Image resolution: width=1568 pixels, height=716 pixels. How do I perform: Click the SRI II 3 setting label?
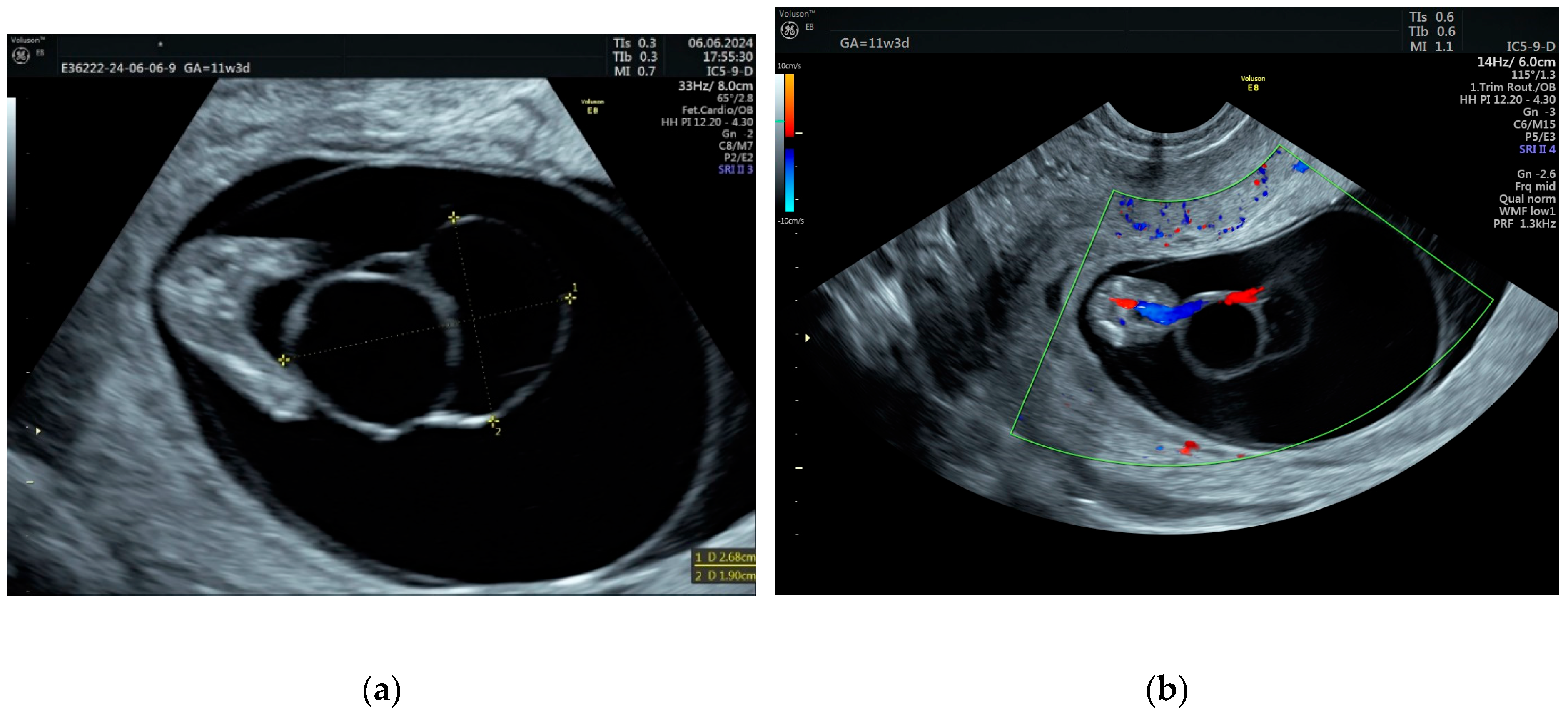735,169
